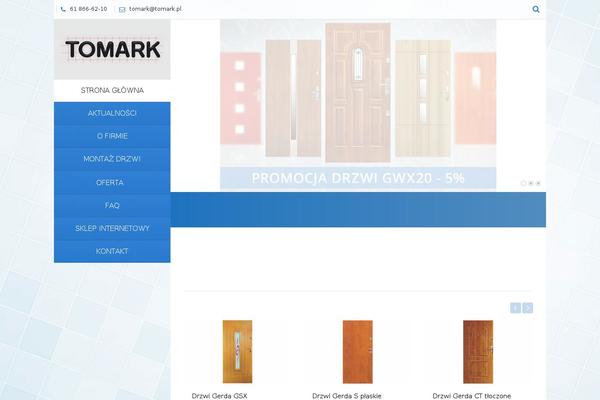Image resolution: width=600 pixels, height=400 pixels.
Task: Visit the Sklep Internetowy link
Action: pyautogui.click(x=112, y=228)
